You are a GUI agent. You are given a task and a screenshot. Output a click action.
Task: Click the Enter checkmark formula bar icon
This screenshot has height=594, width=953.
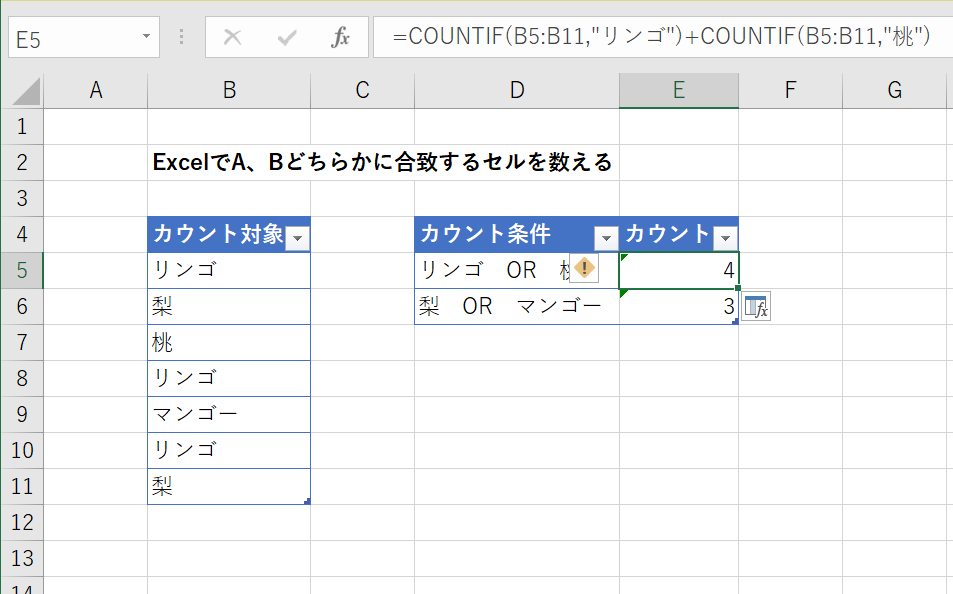[286, 38]
